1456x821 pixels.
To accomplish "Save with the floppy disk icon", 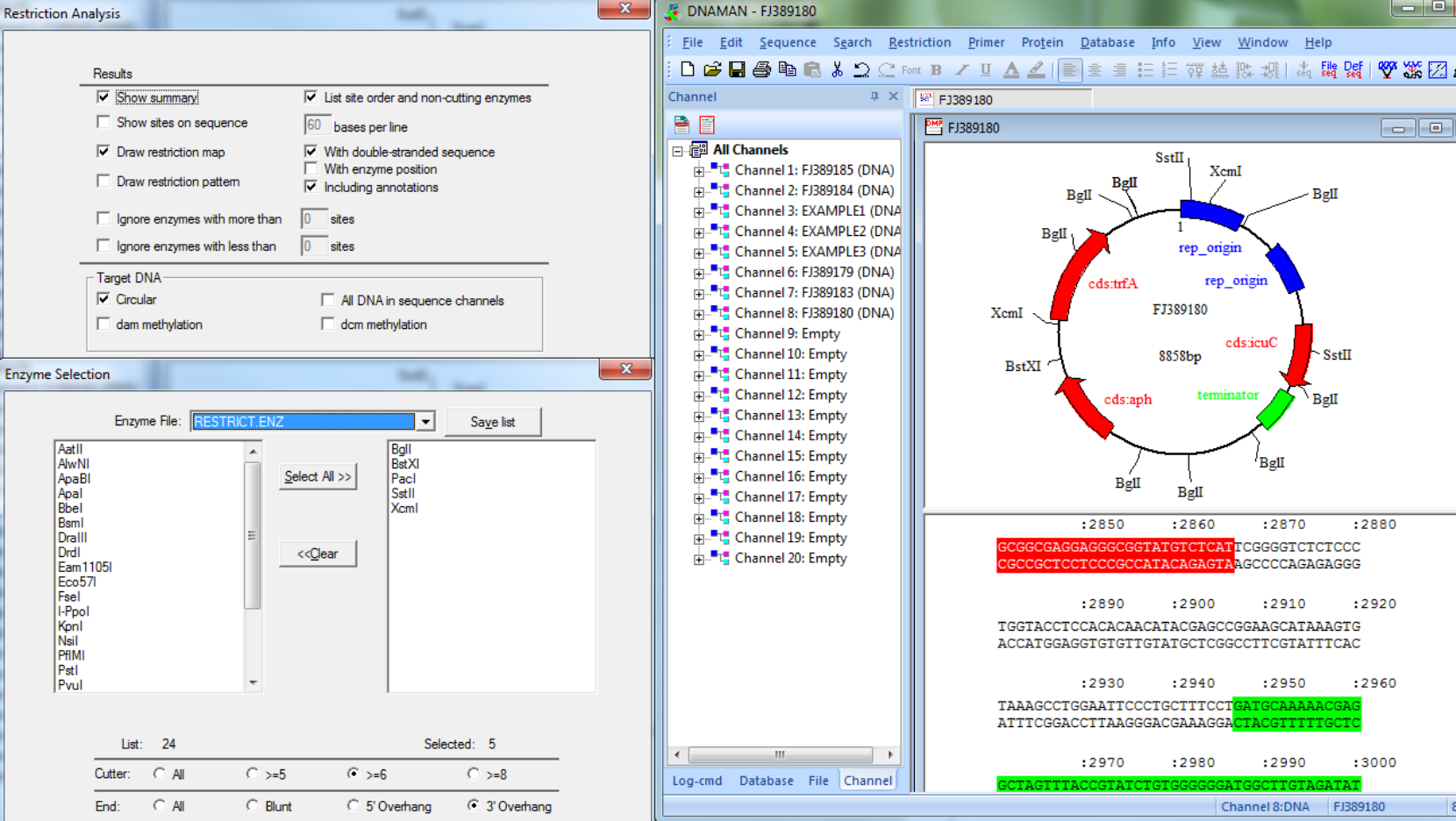I will click(x=737, y=69).
